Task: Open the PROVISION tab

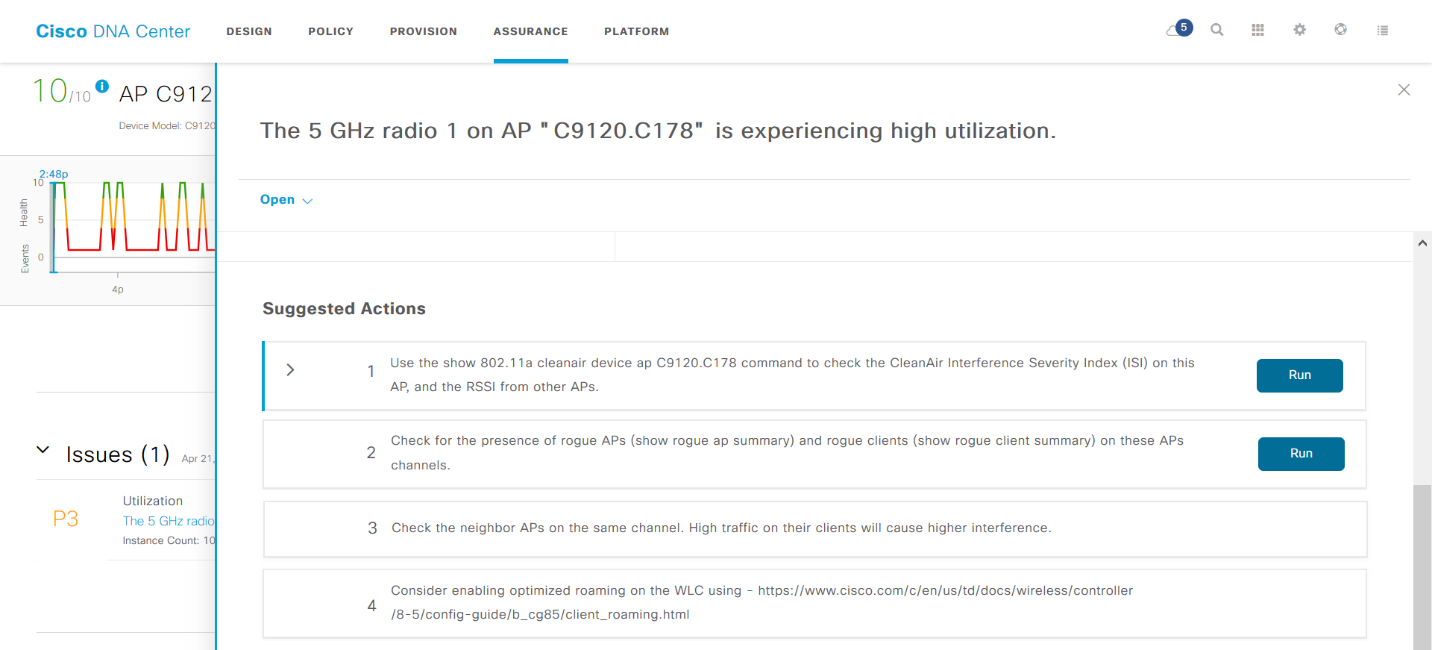Action: point(423,32)
